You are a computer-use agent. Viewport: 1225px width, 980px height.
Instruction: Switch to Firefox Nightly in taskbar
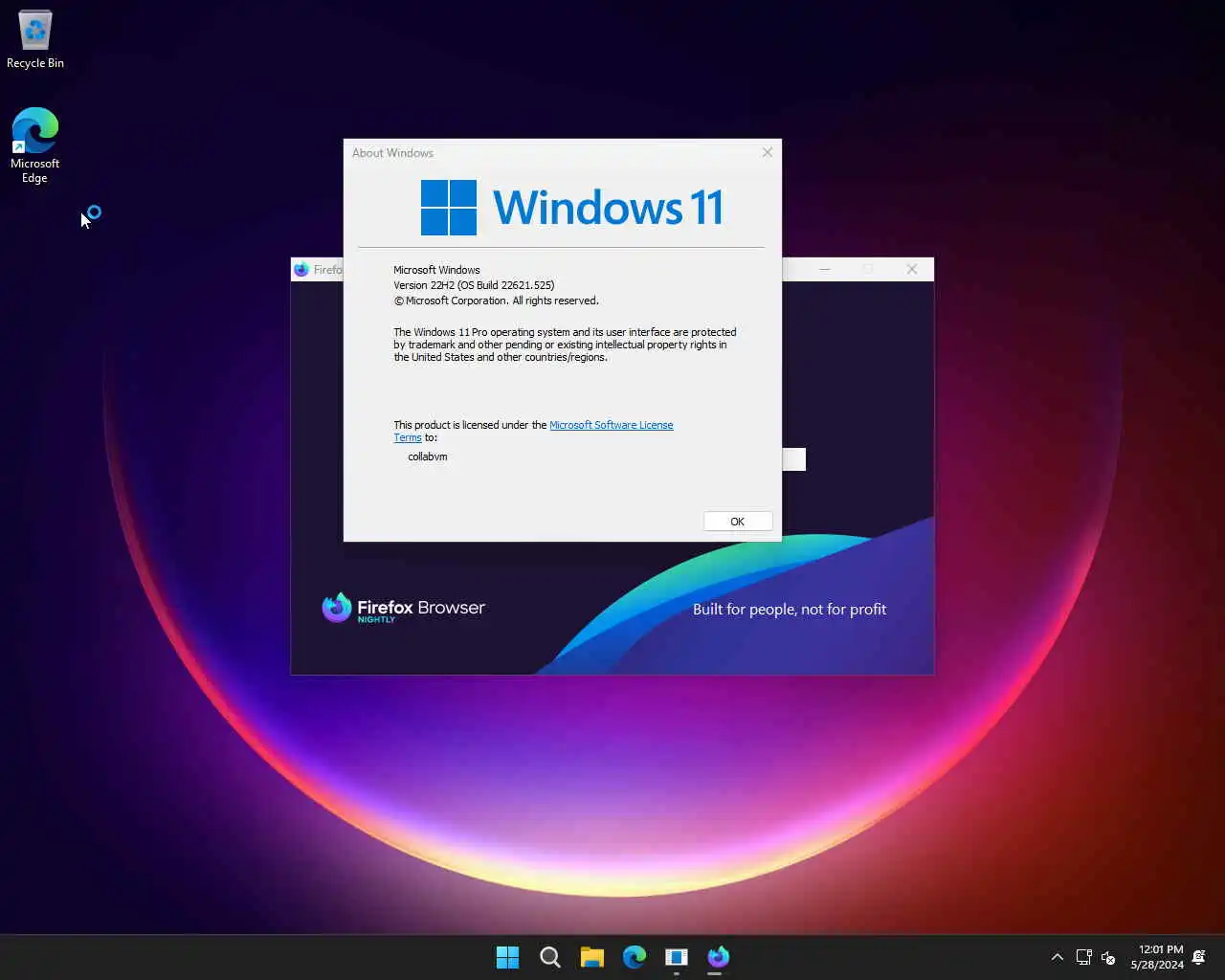point(718,957)
